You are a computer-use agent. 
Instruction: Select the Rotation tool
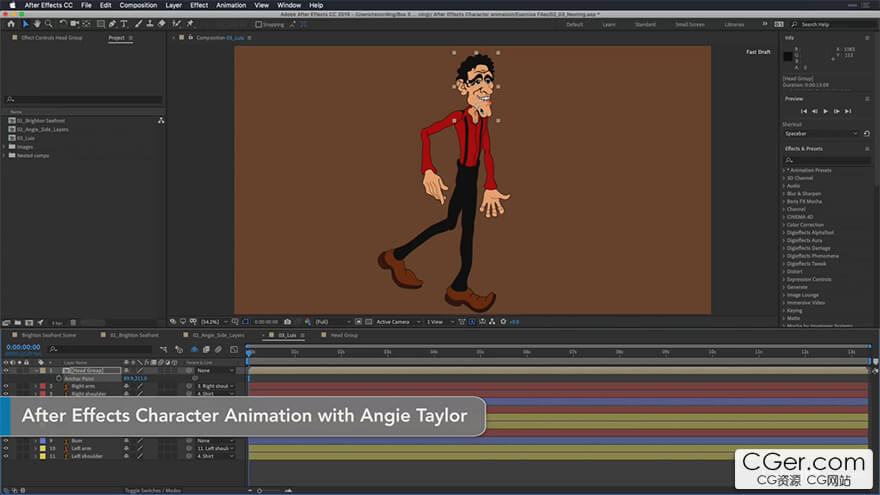(63, 24)
